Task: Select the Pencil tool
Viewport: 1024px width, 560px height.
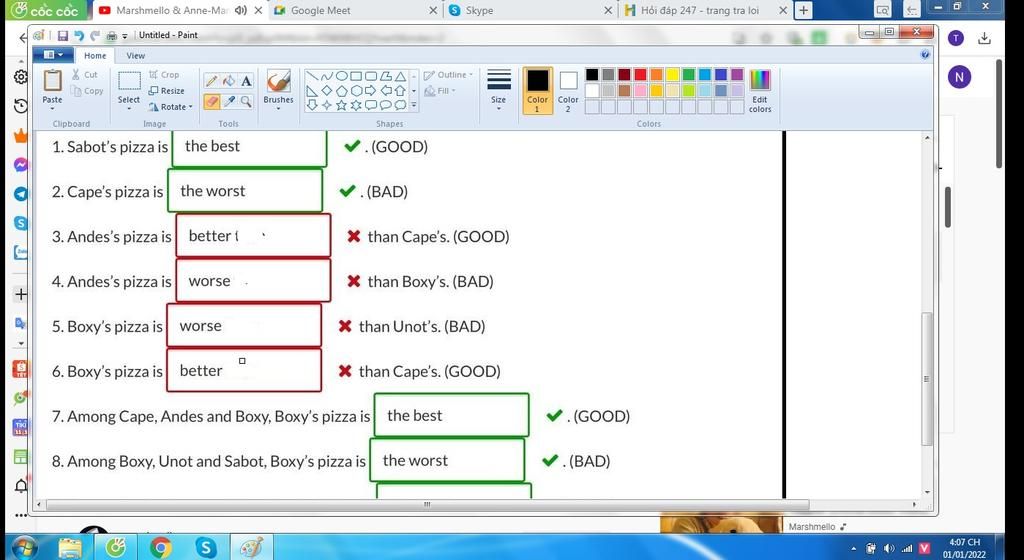Action: point(211,81)
